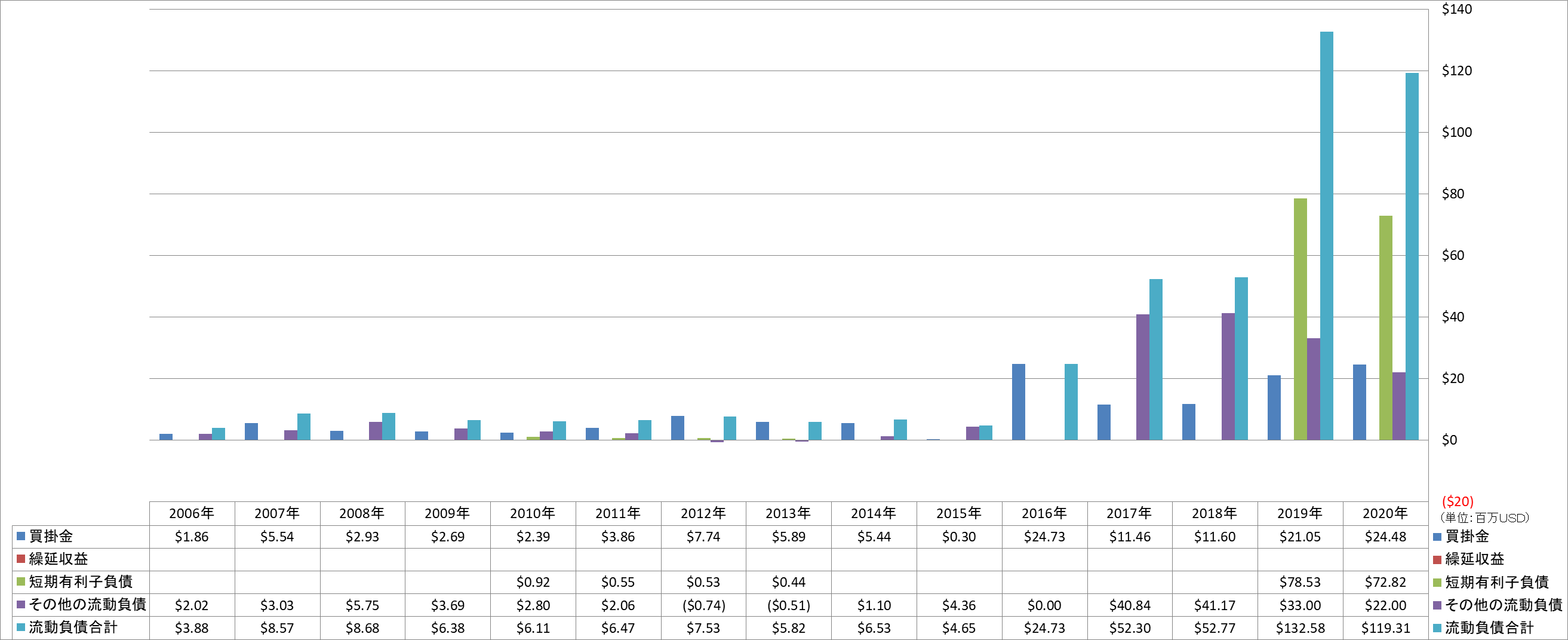
Task: Click the blue 買掛金 swatch in left legend
Action: click(21, 537)
